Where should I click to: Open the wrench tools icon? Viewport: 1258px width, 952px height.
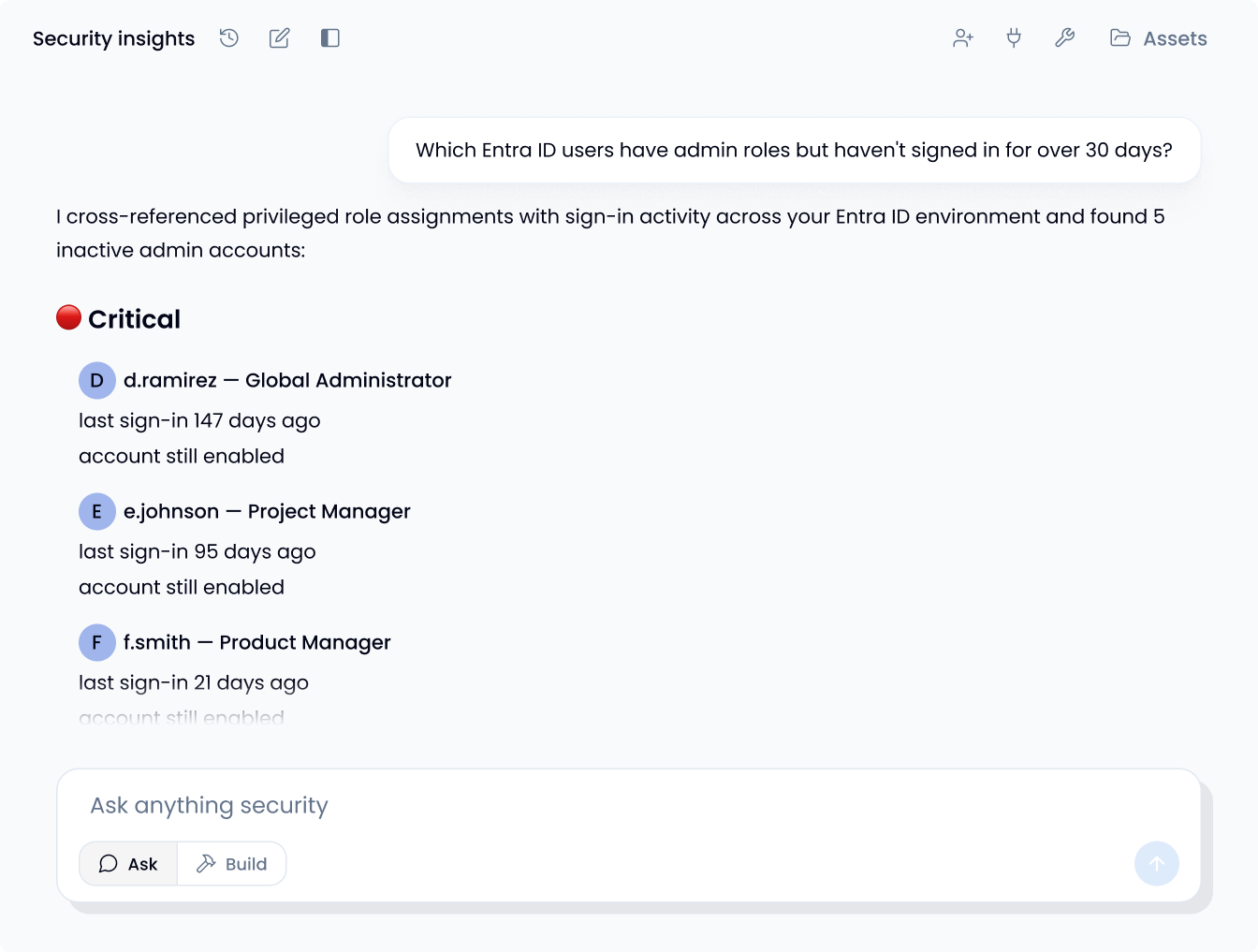pyautogui.click(x=1064, y=38)
